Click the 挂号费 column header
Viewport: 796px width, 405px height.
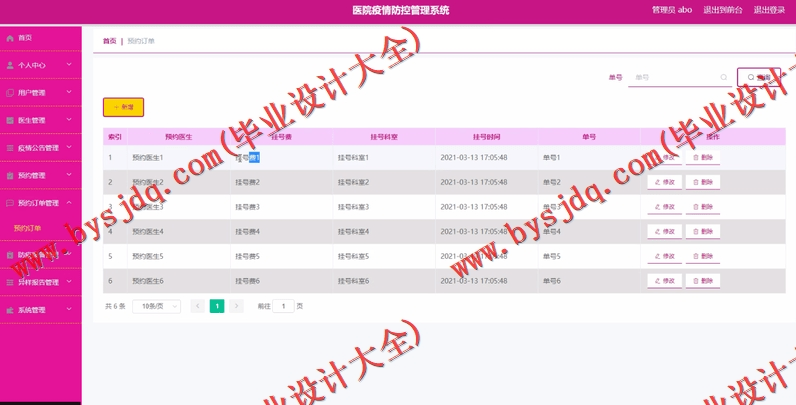(x=281, y=137)
